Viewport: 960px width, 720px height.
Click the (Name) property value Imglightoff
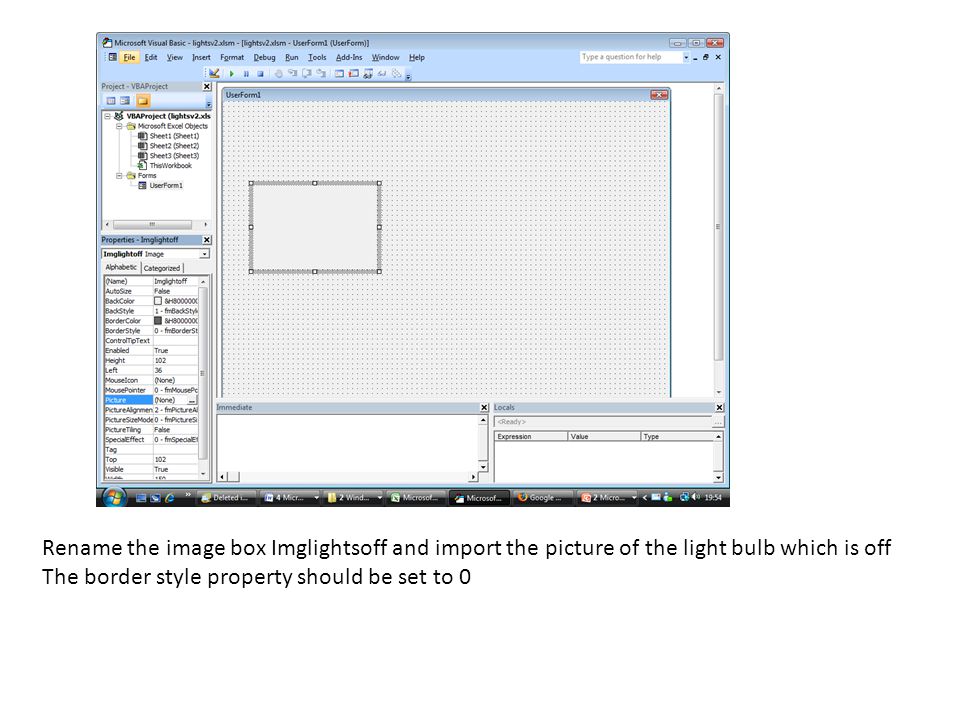(x=175, y=282)
